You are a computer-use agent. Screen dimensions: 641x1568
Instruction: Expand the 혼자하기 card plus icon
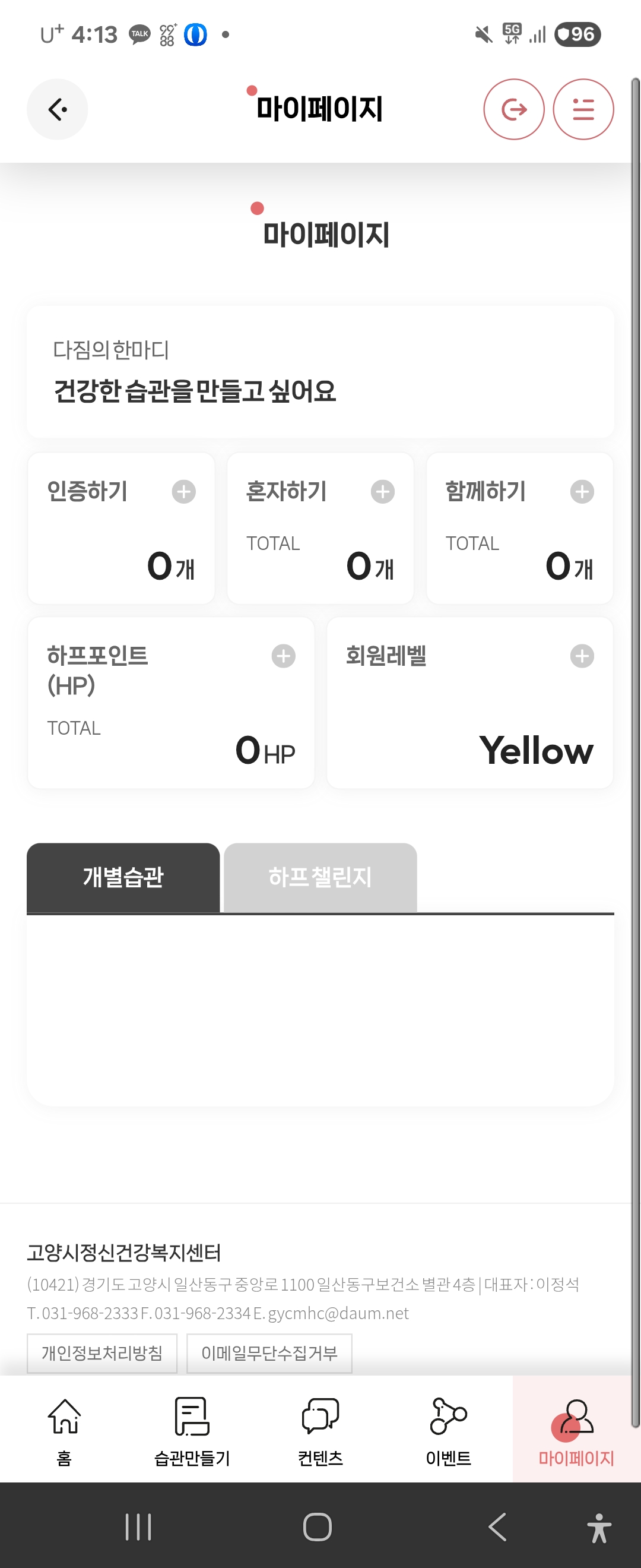pos(383,492)
